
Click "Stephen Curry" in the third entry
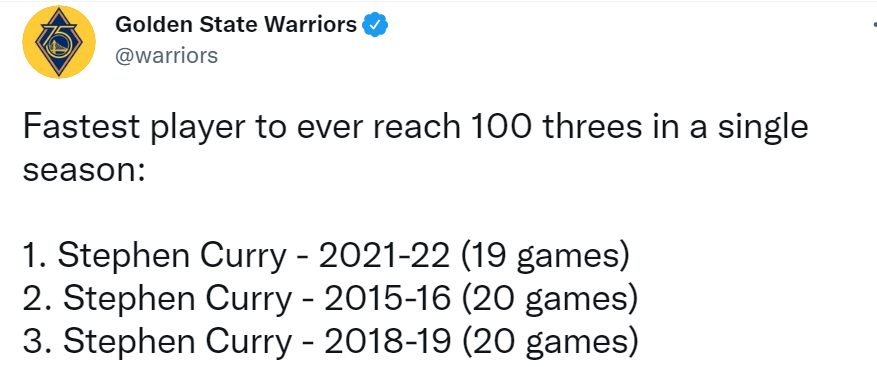click(177, 342)
